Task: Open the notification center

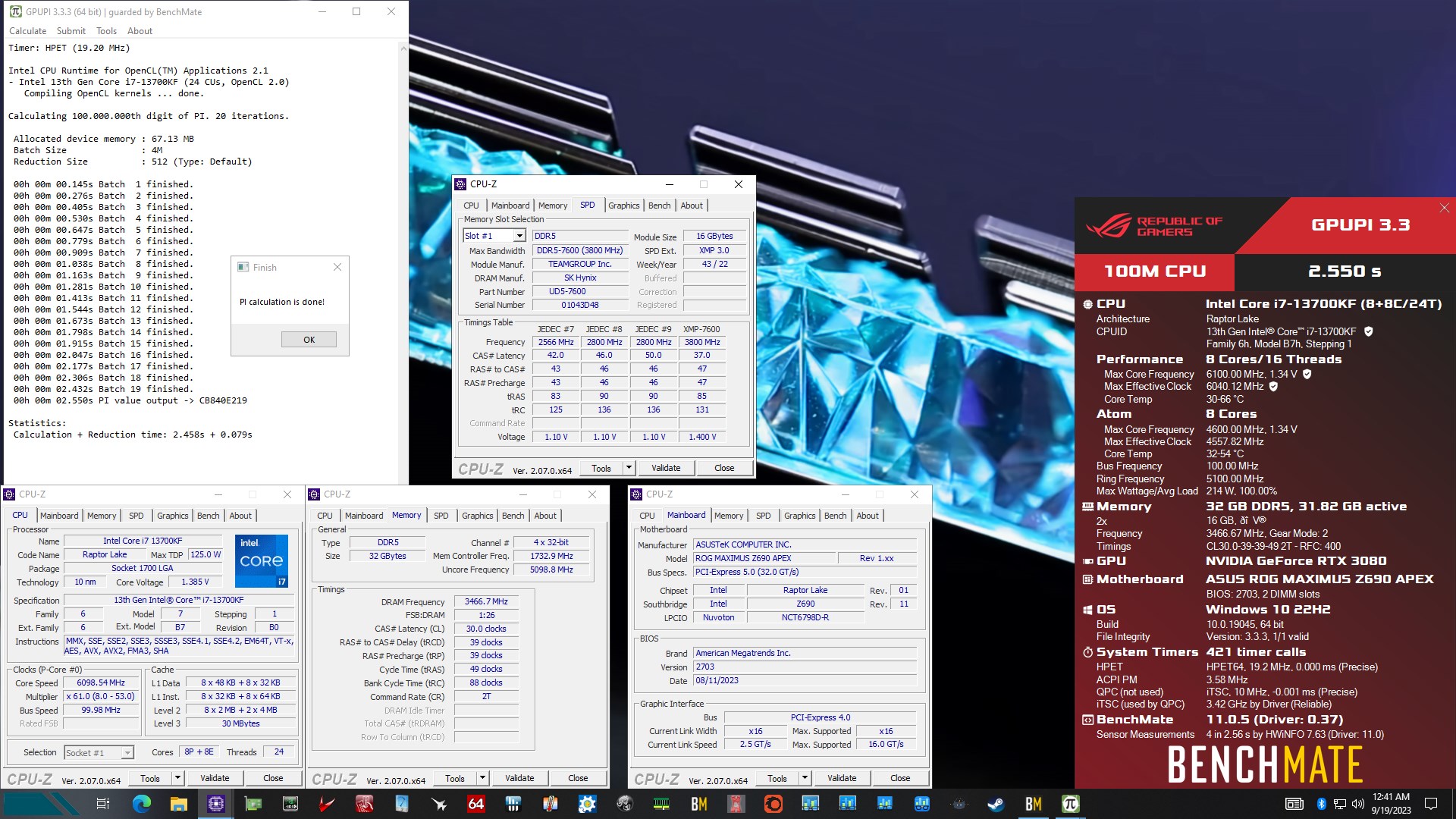Action: tap(1431, 804)
